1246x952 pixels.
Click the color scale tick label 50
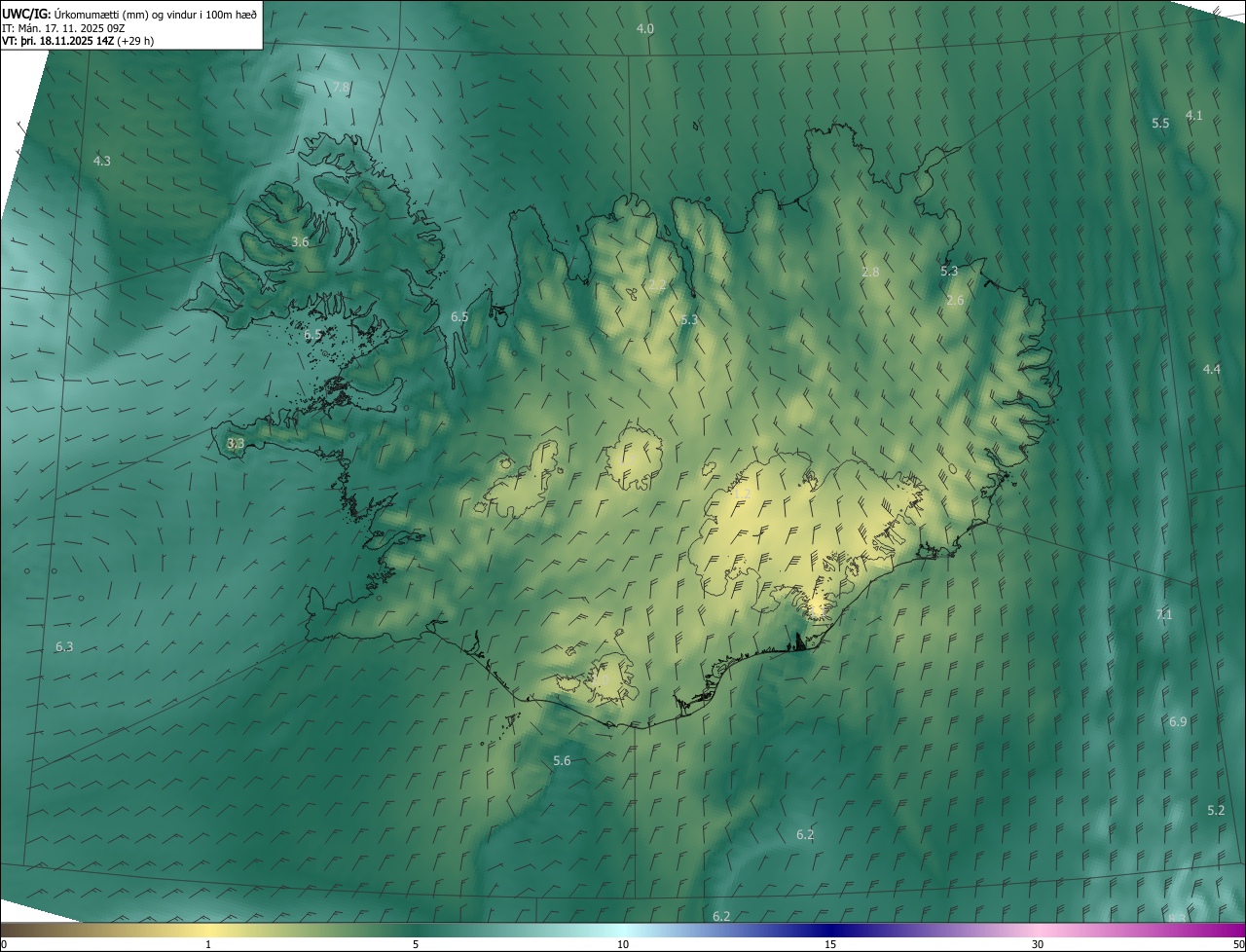click(1238, 945)
